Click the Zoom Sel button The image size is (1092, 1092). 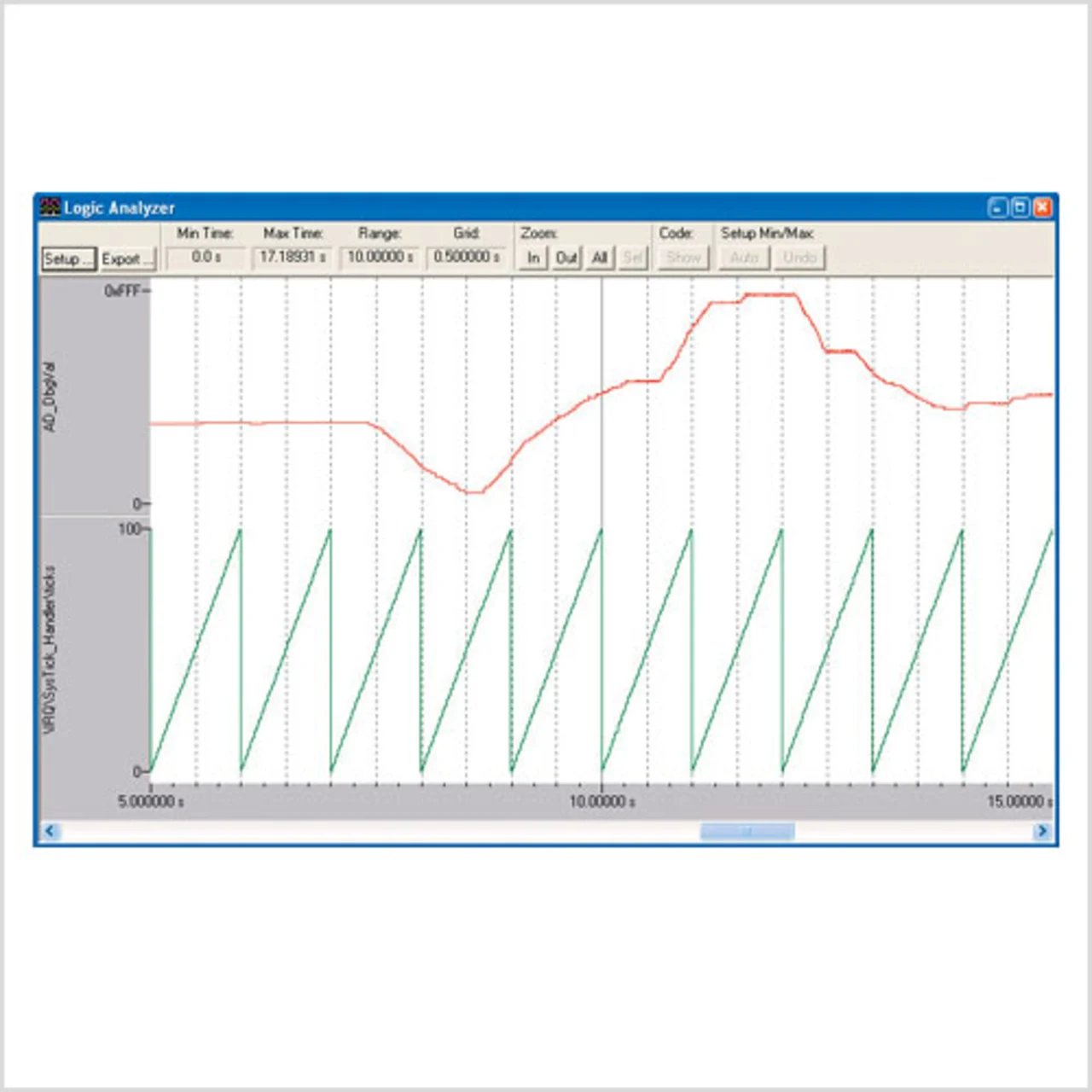tap(632, 258)
